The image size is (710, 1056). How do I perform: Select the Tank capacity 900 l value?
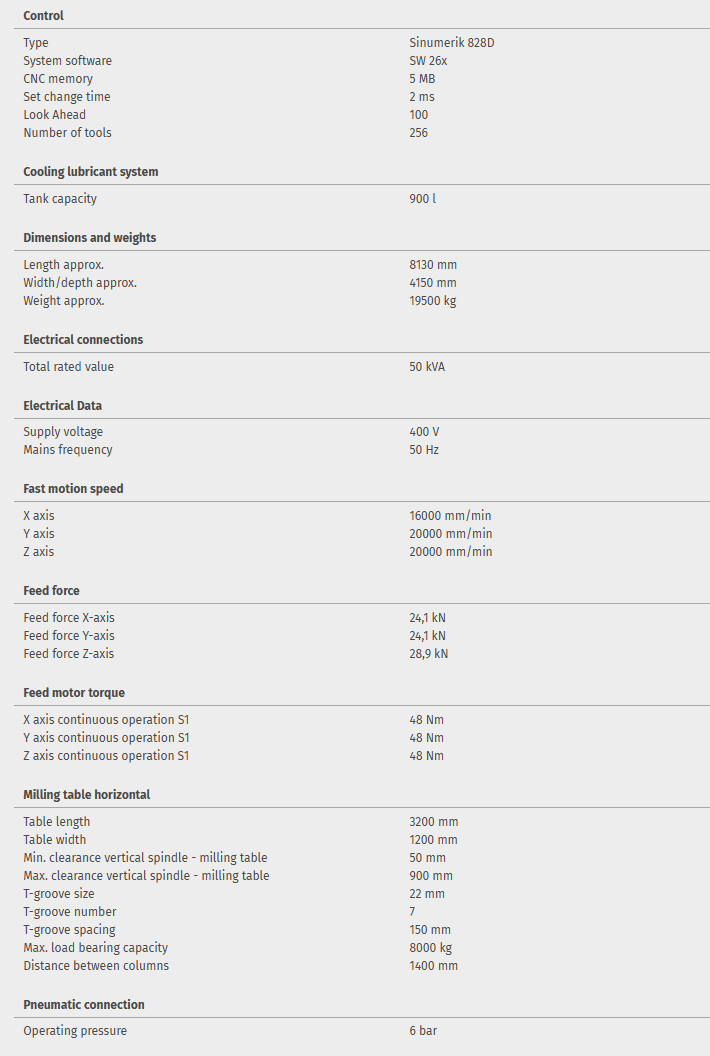tap(422, 199)
